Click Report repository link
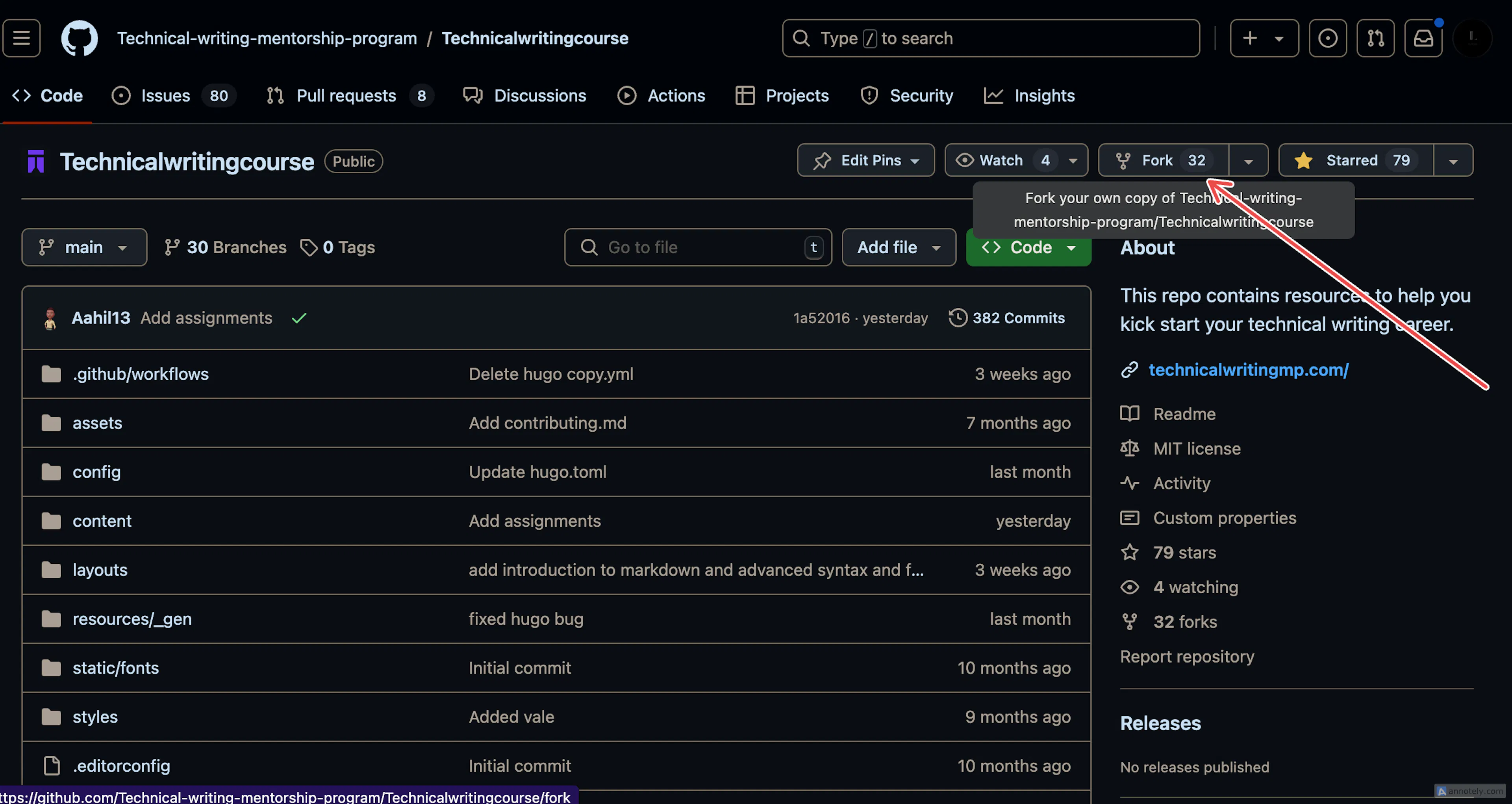This screenshot has width=1512, height=804. 1187,657
